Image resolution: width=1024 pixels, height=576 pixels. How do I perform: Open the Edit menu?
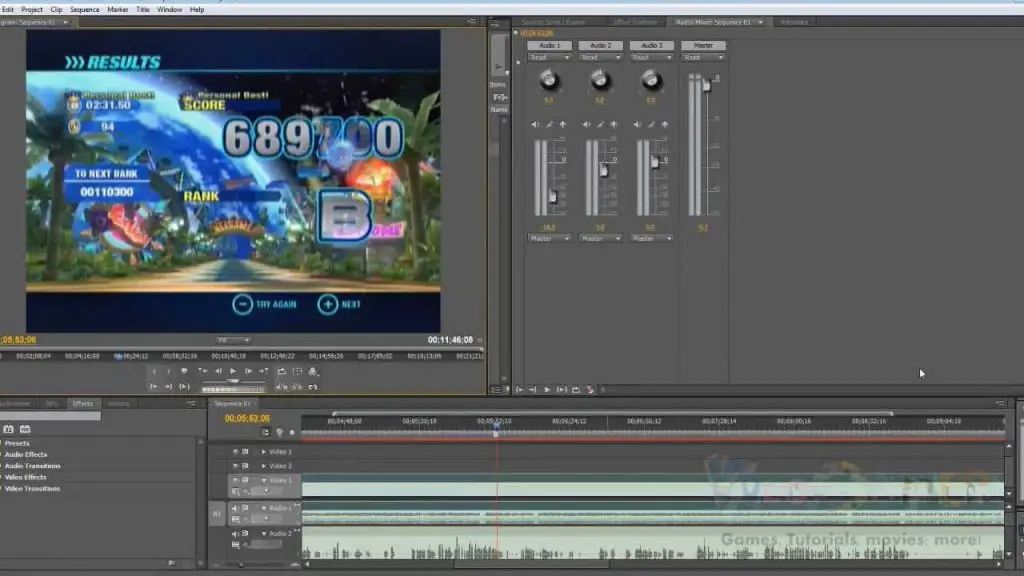(x=8, y=10)
